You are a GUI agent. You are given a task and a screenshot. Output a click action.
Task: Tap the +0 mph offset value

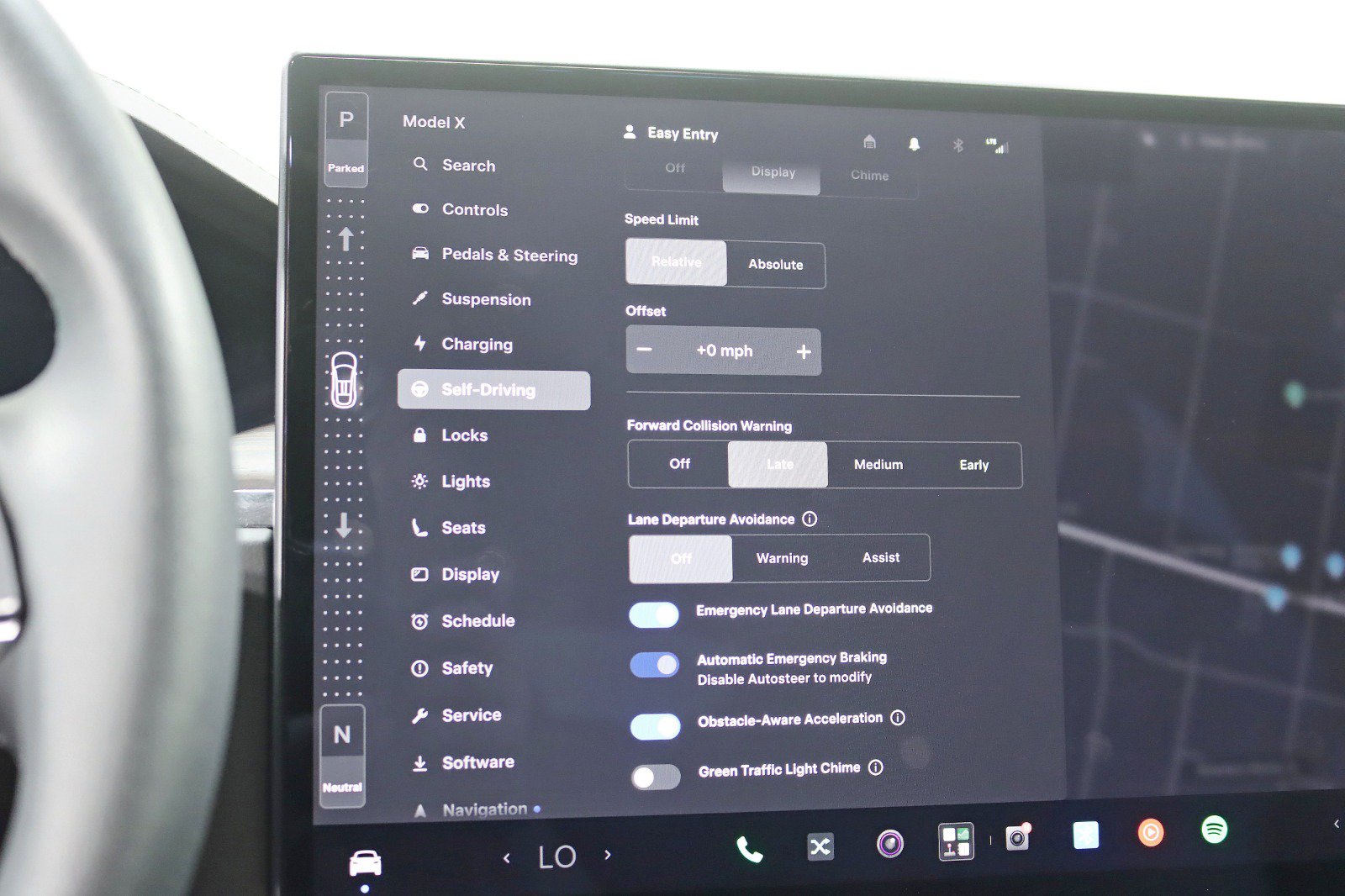tap(725, 350)
